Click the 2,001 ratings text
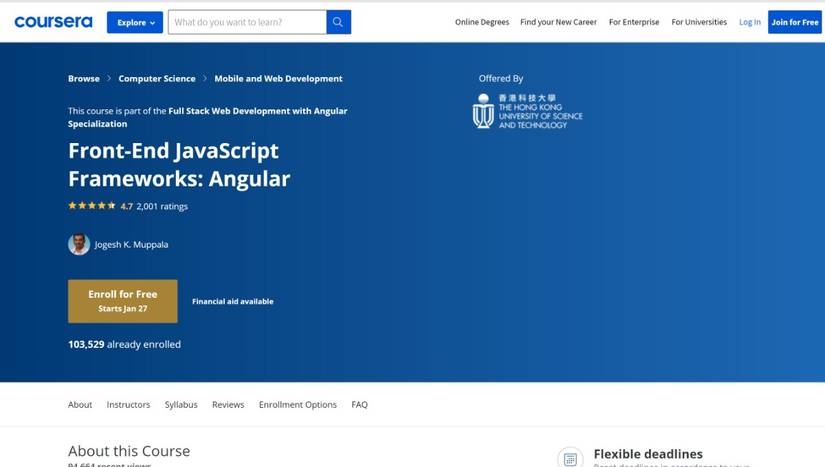 (162, 206)
